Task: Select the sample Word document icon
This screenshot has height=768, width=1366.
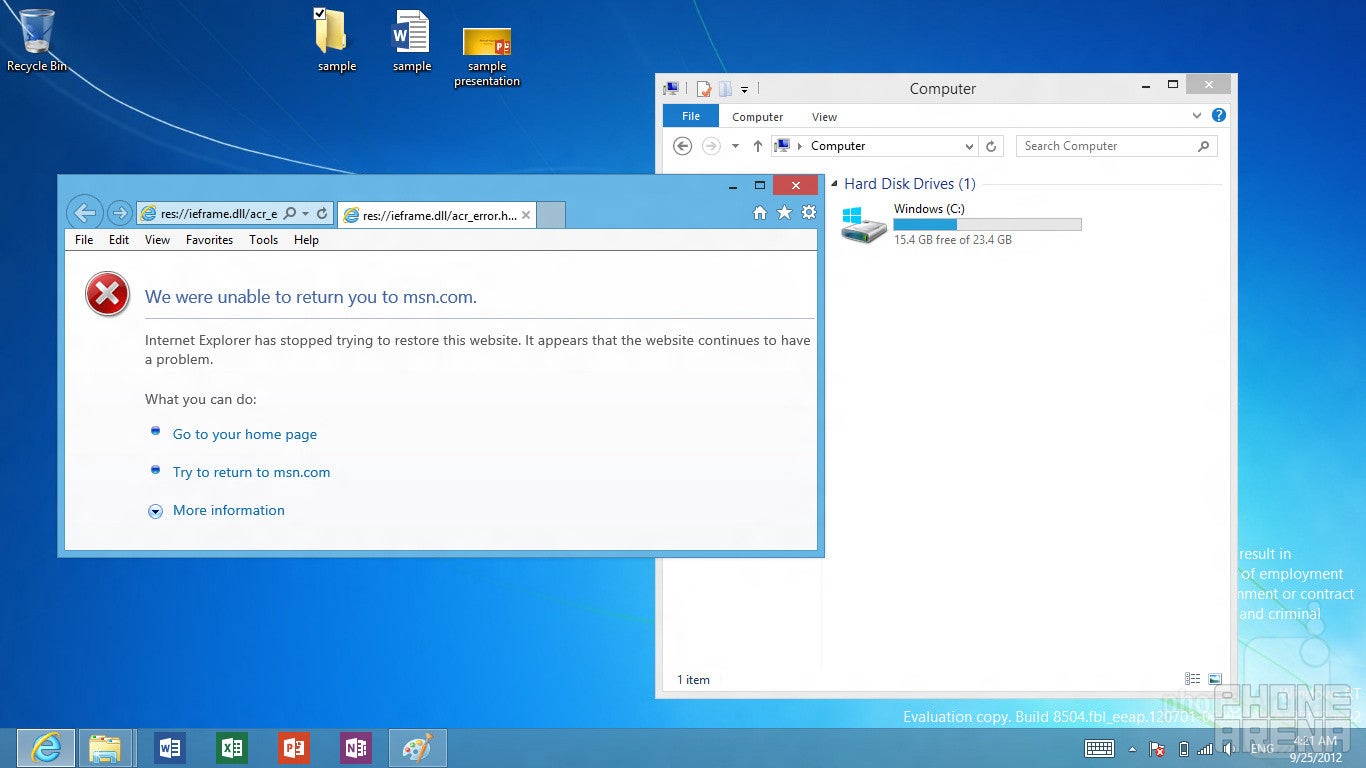Action: point(411,40)
